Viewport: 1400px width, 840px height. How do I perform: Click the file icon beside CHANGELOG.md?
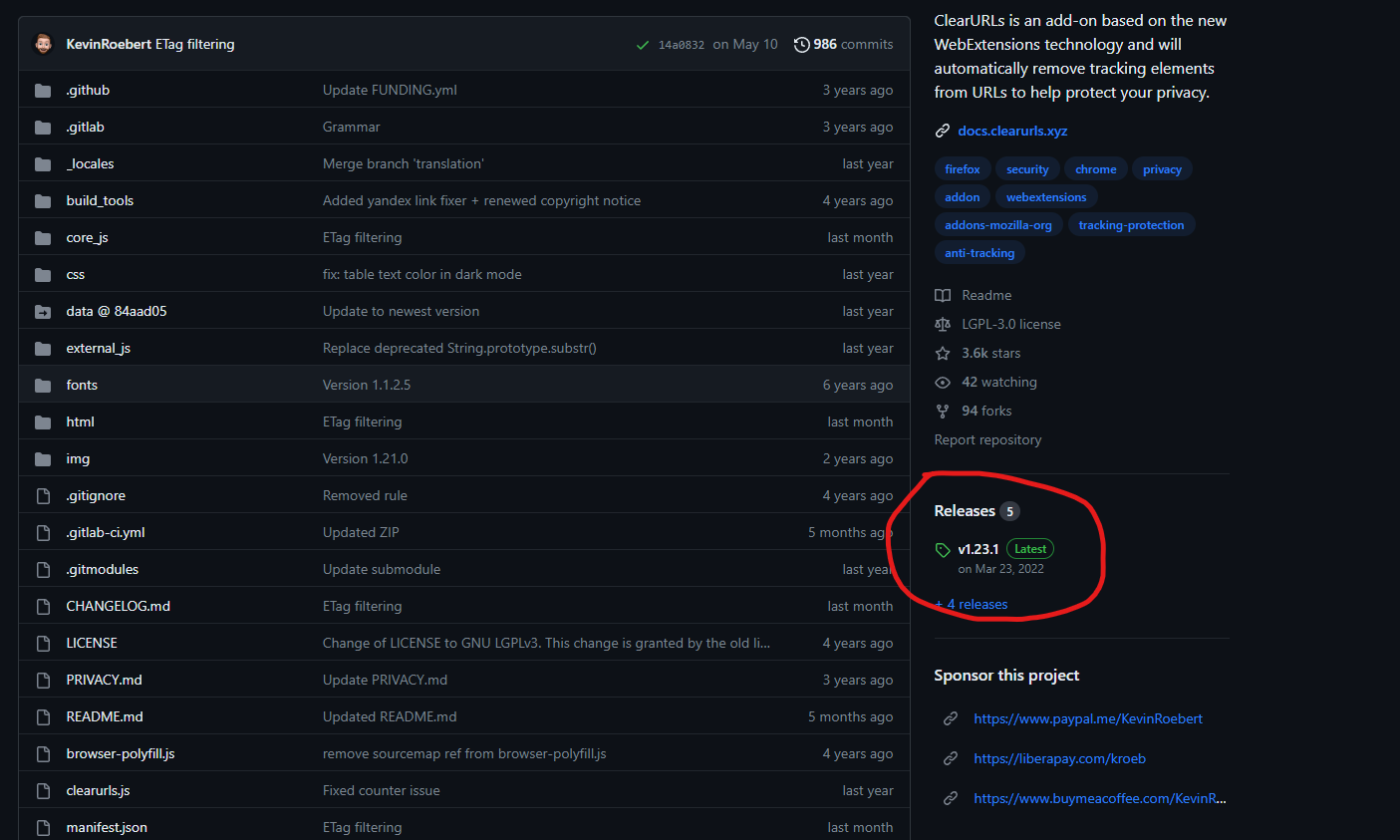pos(43,607)
